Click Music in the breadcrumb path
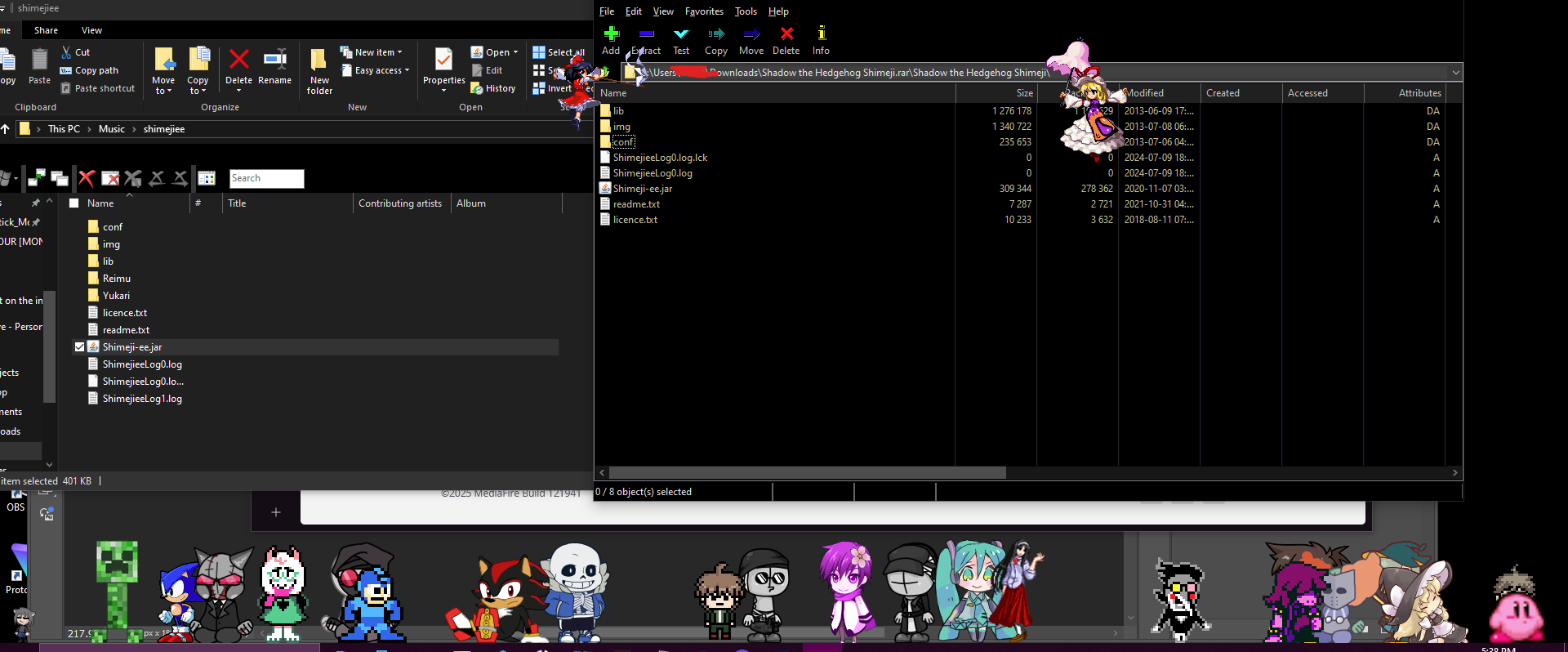Screen dimensions: 1568x652 tap(112, 129)
